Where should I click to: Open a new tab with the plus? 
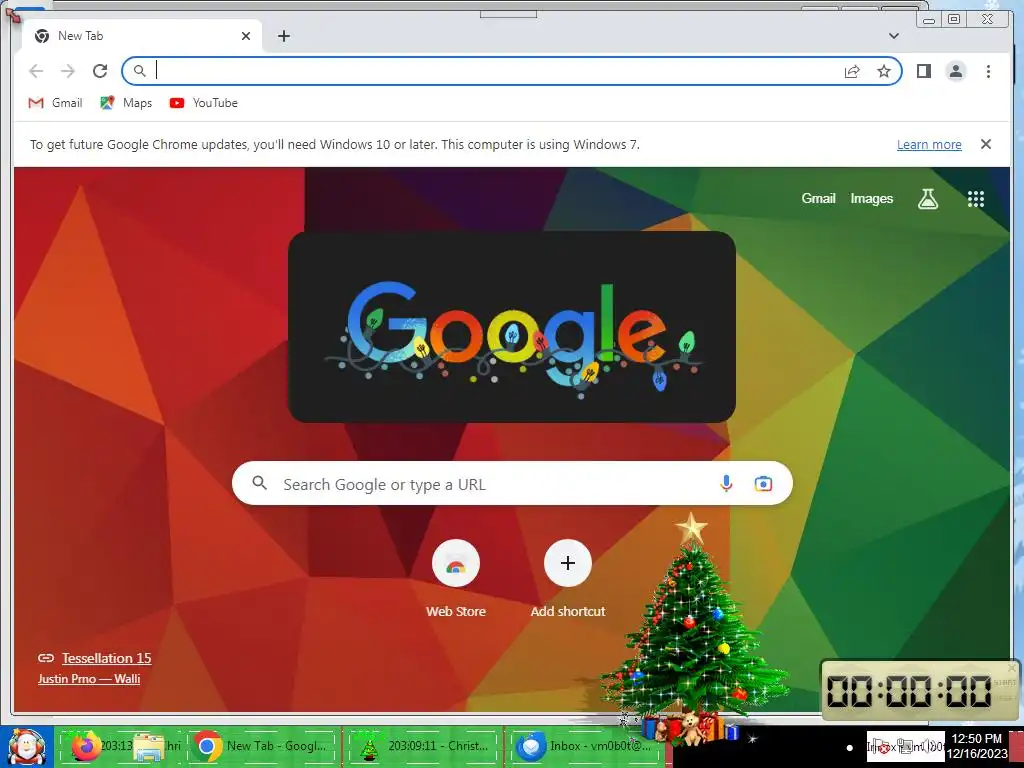point(283,36)
